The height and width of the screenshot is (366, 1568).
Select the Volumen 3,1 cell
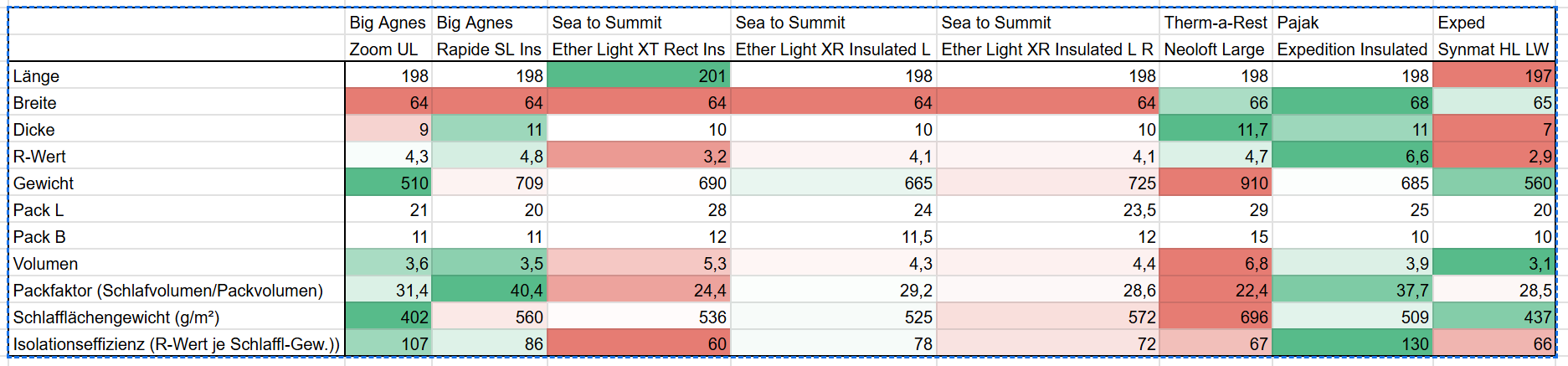pyautogui.click(x=1494, y=263)
